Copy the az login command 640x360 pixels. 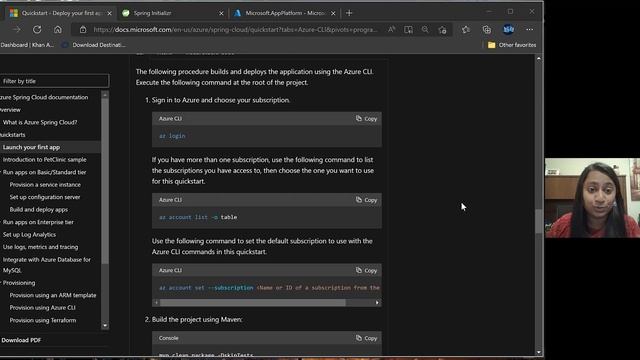pos(367,119)
